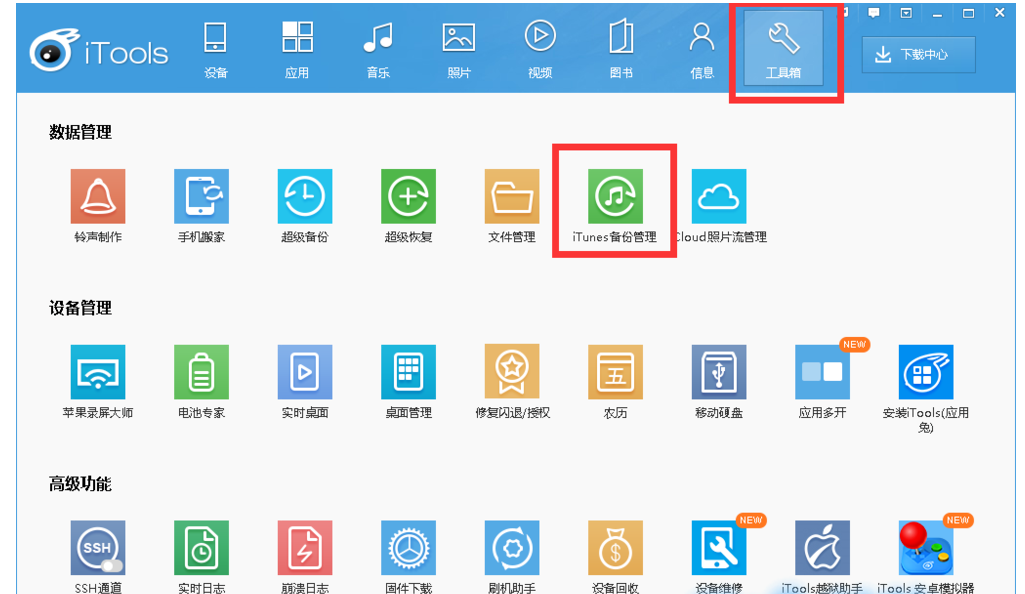Image resolution: width=1025 pixels, height=594 pixels.
Task: Open the iCloud照片流管理 cloud icon
Action: point(719,196)
